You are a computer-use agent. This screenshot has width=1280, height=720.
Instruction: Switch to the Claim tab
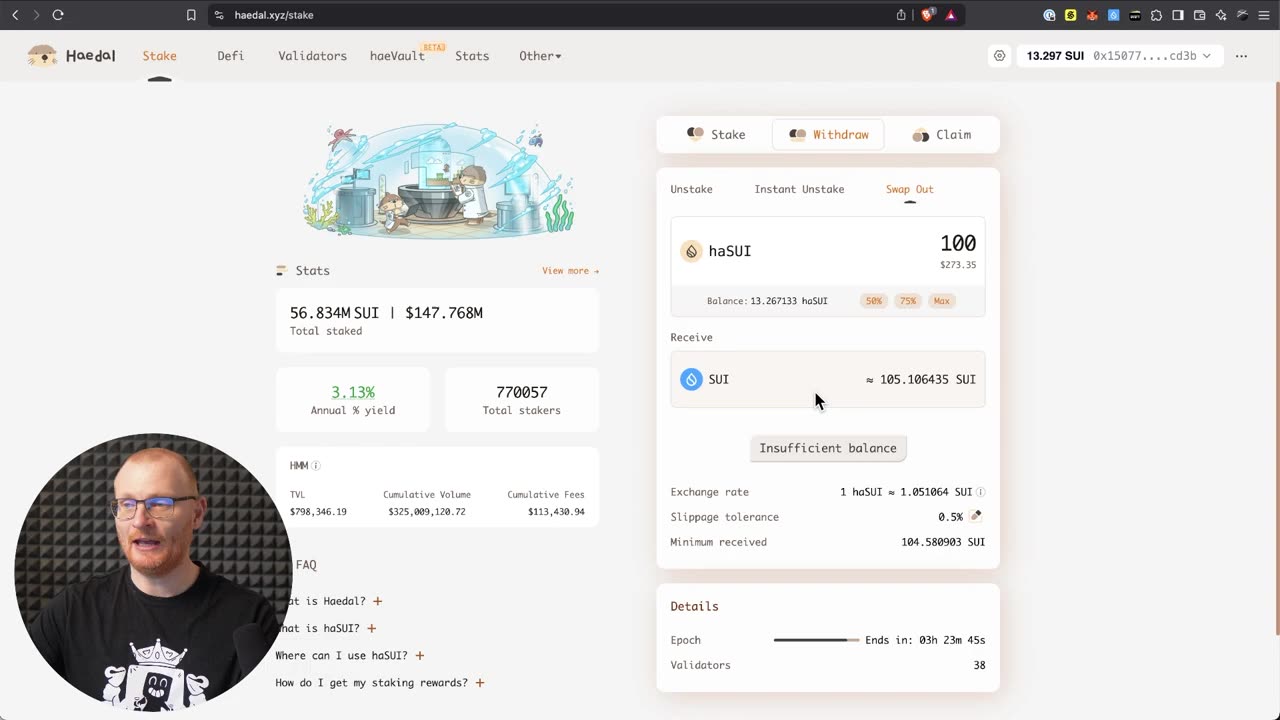coord(941,134)
